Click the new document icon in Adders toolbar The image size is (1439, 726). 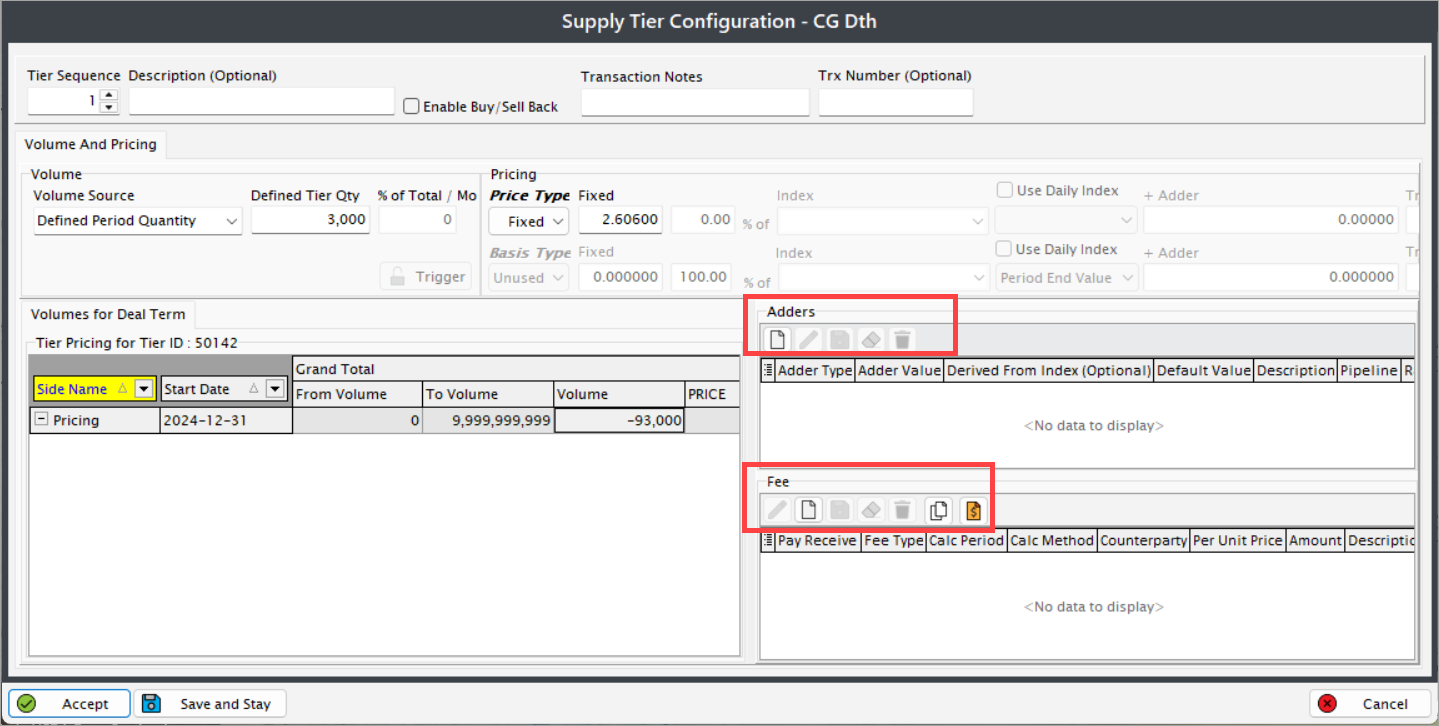(x=776, y=339)
